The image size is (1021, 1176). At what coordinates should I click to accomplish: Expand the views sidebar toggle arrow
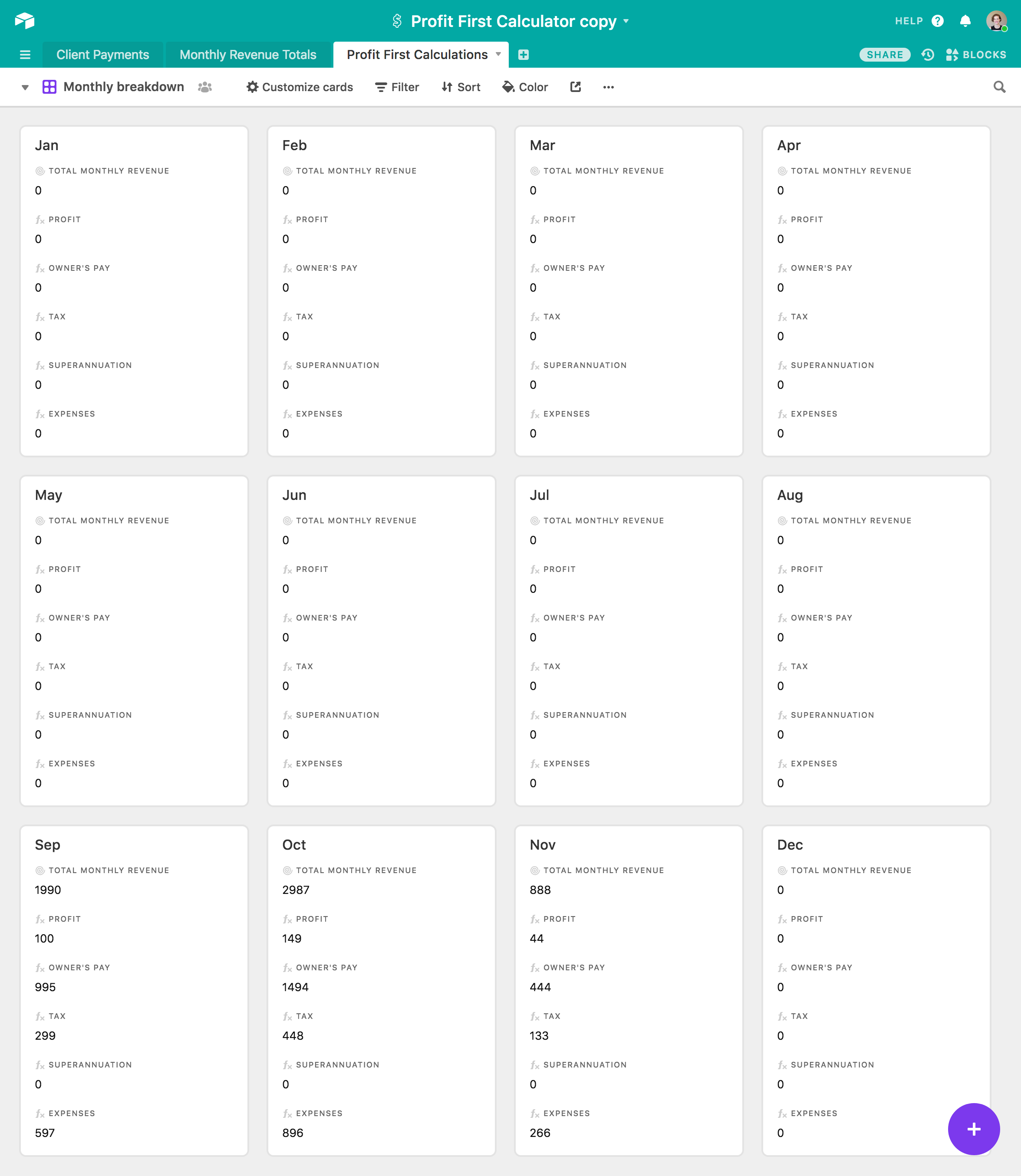25,87
